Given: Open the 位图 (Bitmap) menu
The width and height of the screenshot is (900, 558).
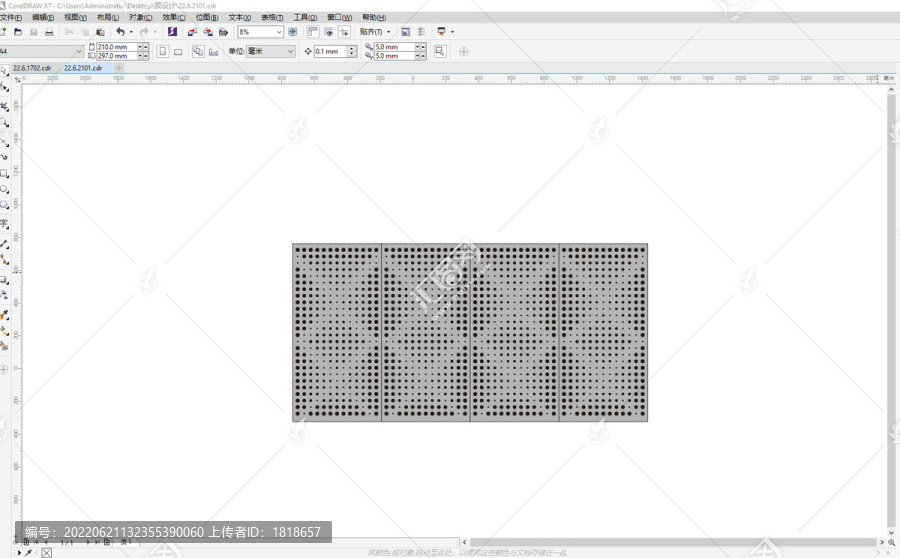Looking at the screenshot, I should 207,18.
